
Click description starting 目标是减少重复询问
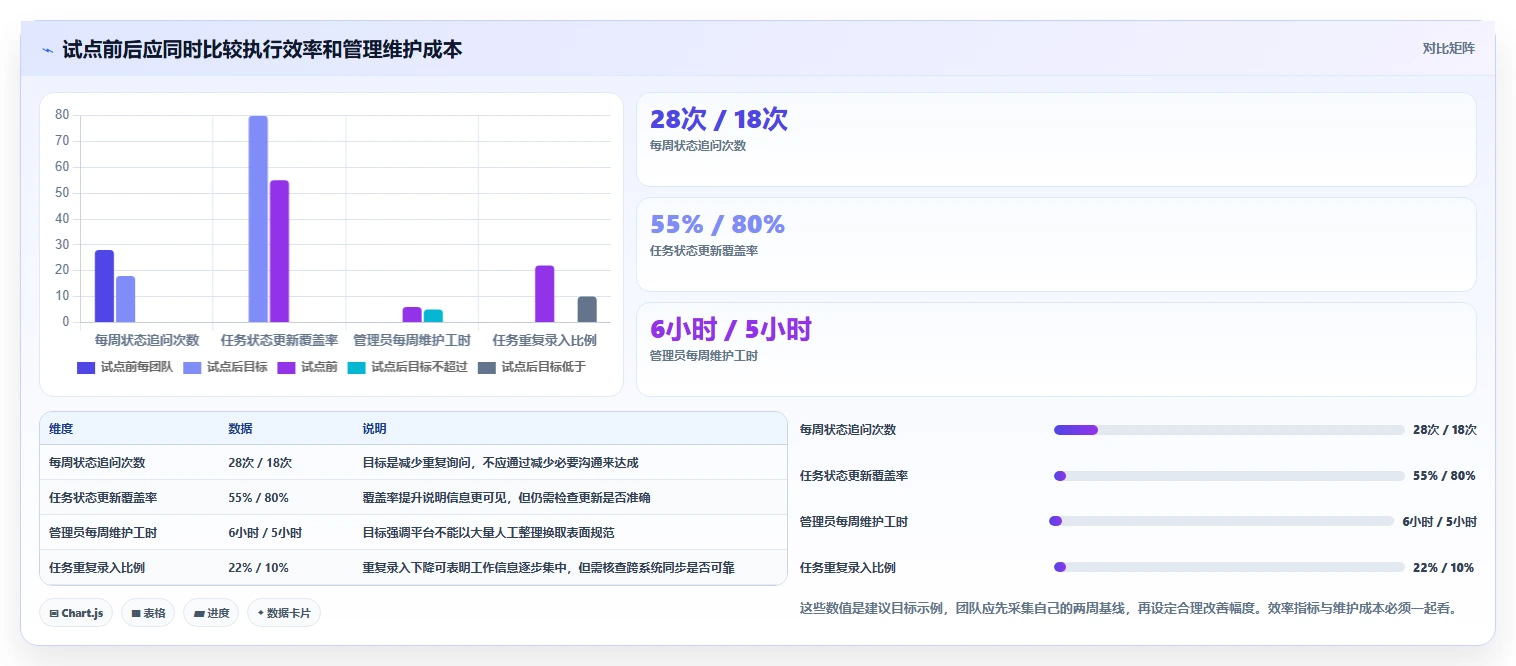point(500,463)
